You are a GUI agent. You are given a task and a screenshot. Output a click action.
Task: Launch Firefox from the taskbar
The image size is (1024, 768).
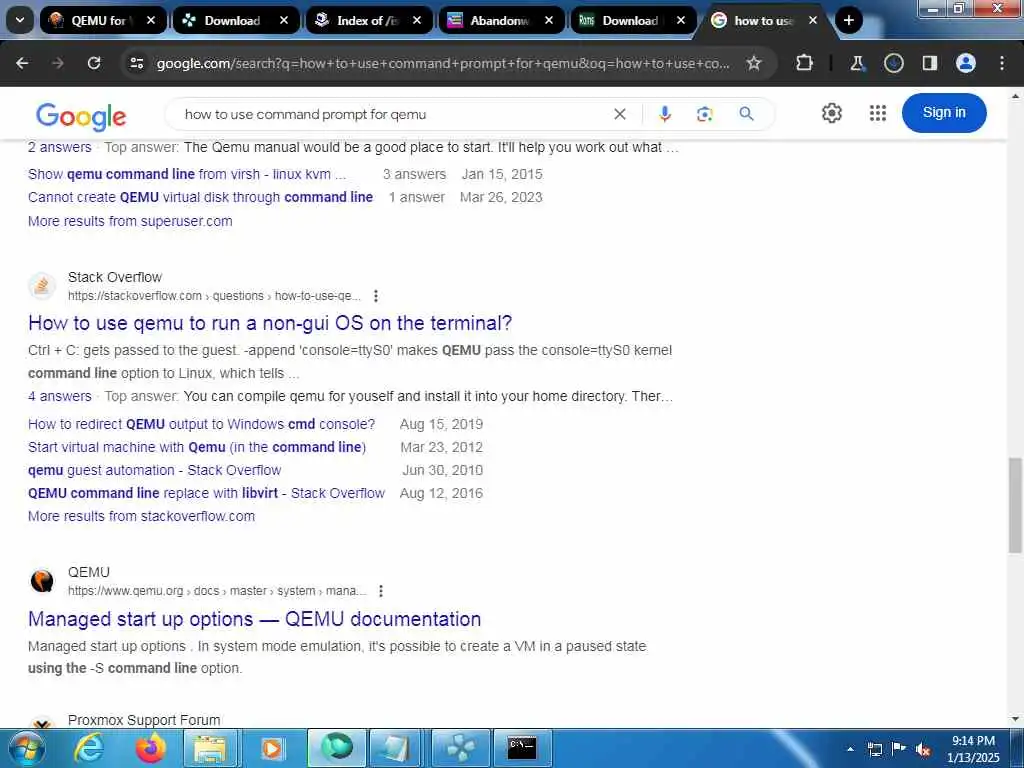[150, 748]
